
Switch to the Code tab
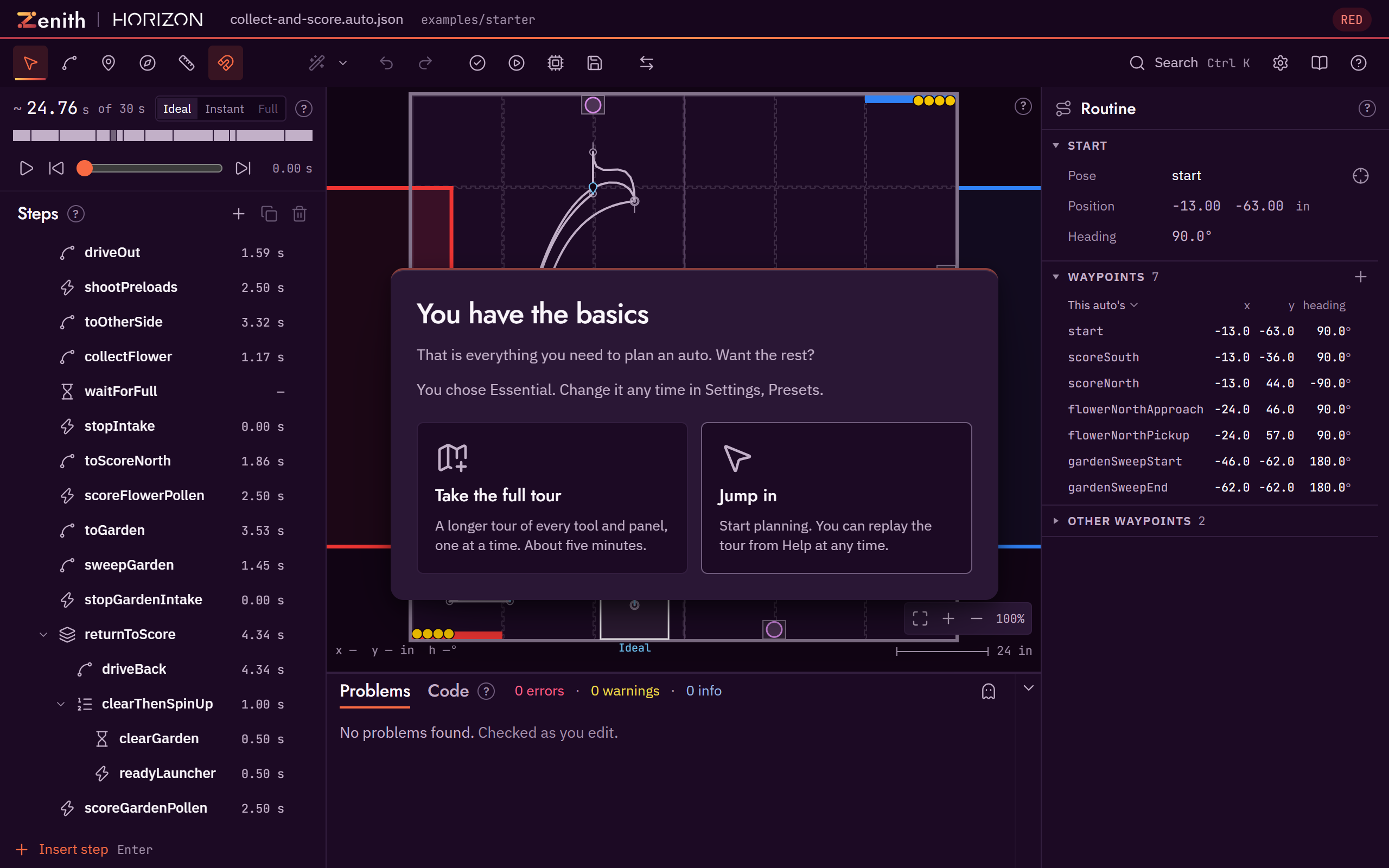(x=448, y=691)
